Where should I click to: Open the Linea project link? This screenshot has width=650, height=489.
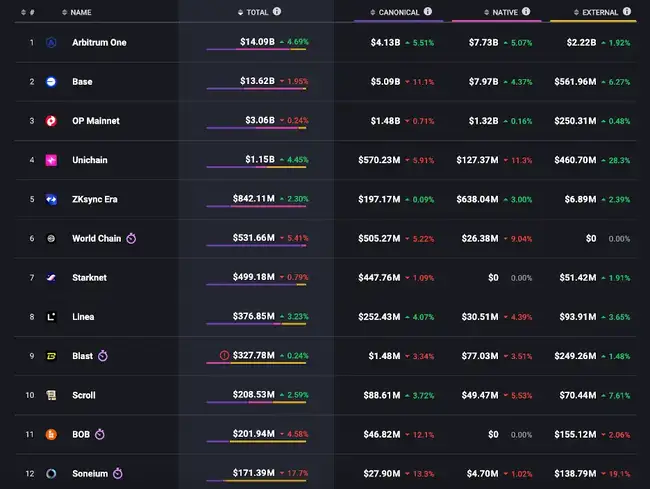[x=84, y=317]
